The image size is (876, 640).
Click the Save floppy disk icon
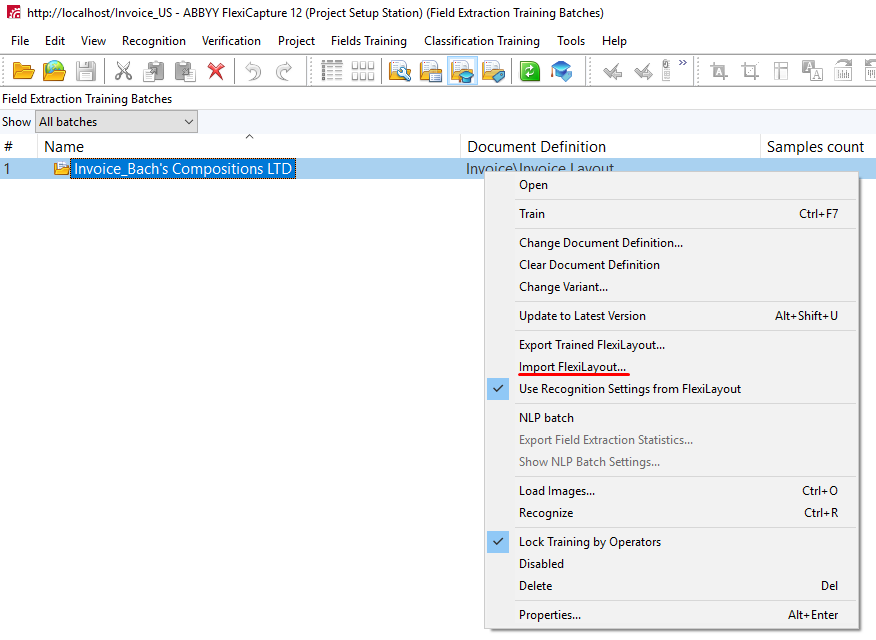tap(85, 71)
